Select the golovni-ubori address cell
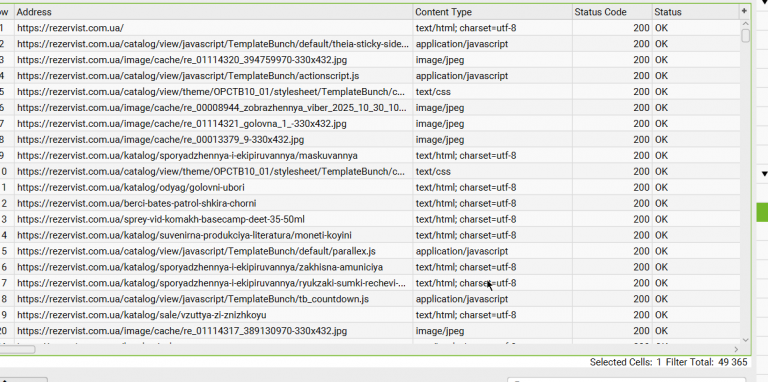This screenshot has height=382, width=768. click(x=214, y=187)
